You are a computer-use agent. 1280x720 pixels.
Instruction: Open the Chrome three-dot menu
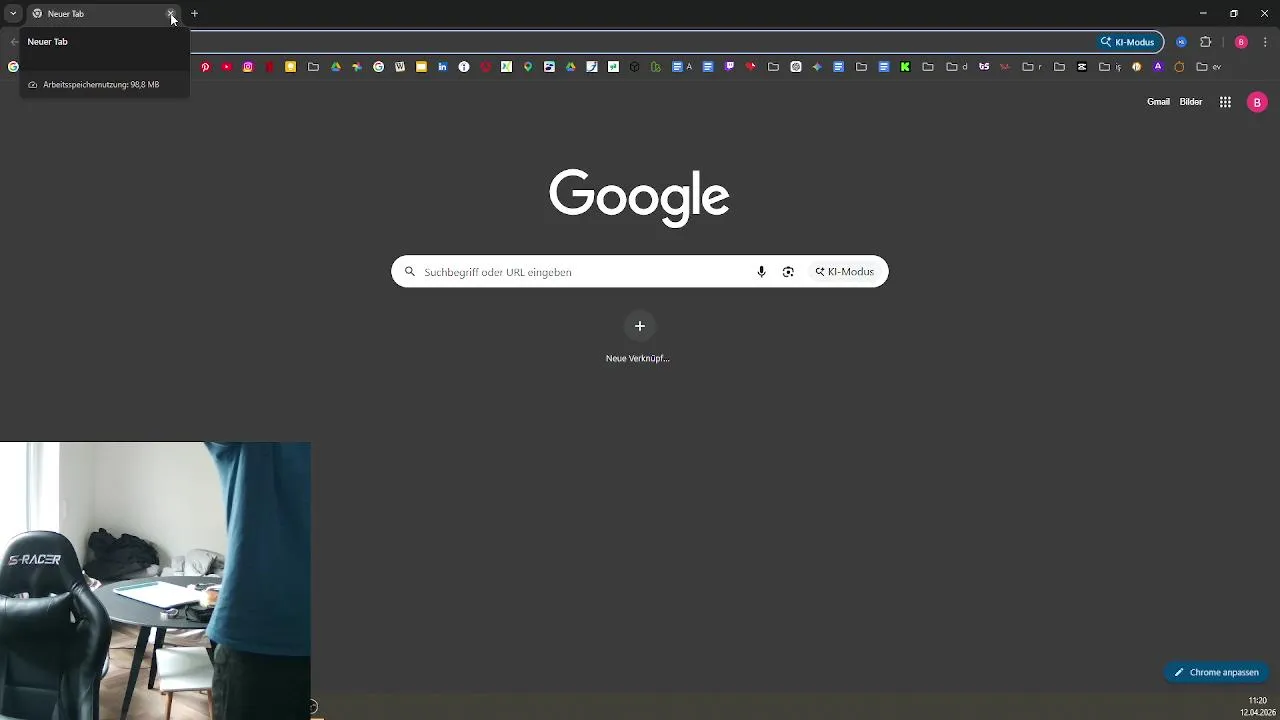click(1265, 42)
